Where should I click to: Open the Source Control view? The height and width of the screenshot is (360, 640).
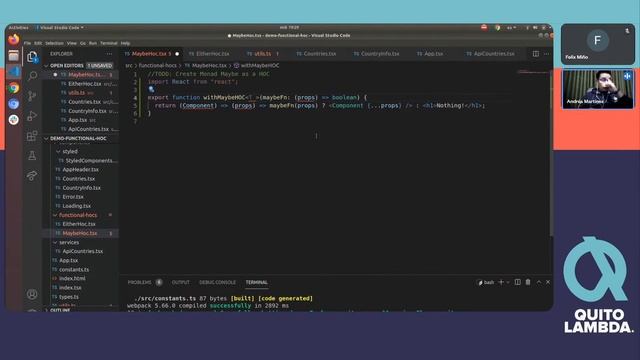32,96
